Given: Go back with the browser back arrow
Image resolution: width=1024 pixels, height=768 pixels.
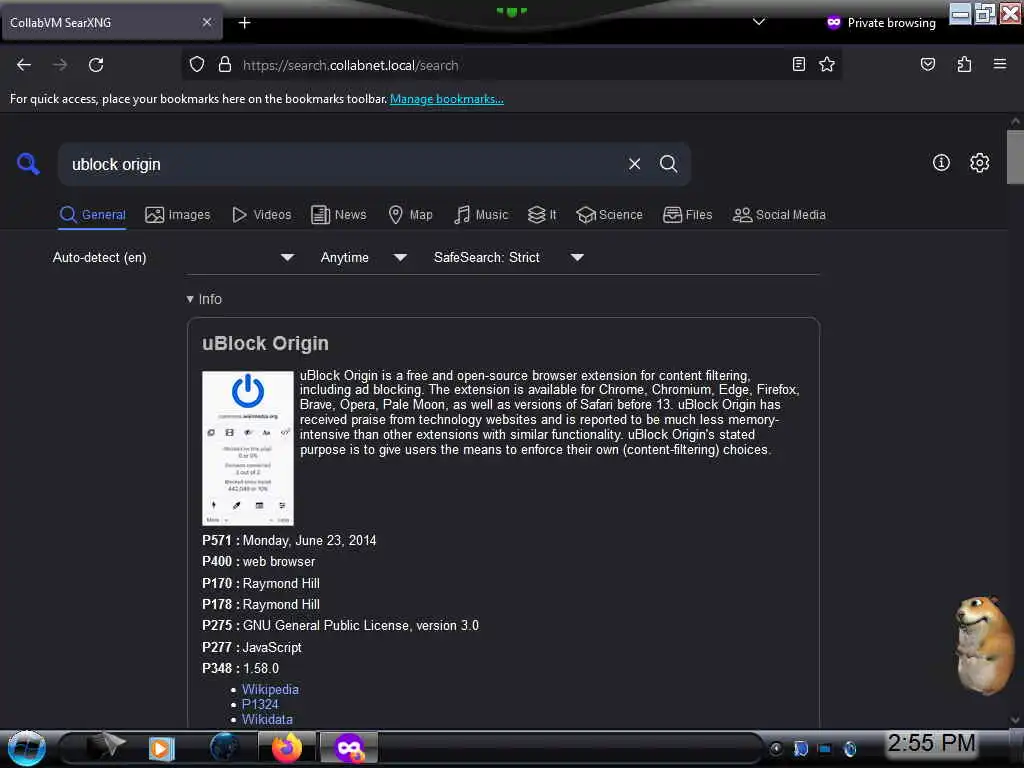Looking at the screenshot, I should point(24,65).
